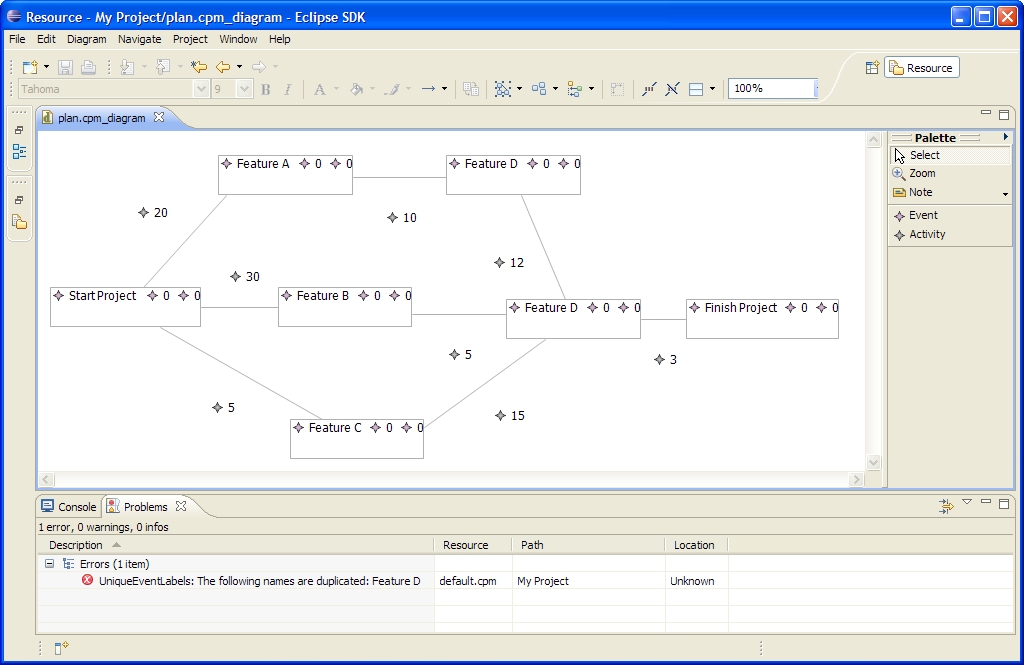Select the Feature C event node
Screen dimensions: 1024x665
point(357,439)
